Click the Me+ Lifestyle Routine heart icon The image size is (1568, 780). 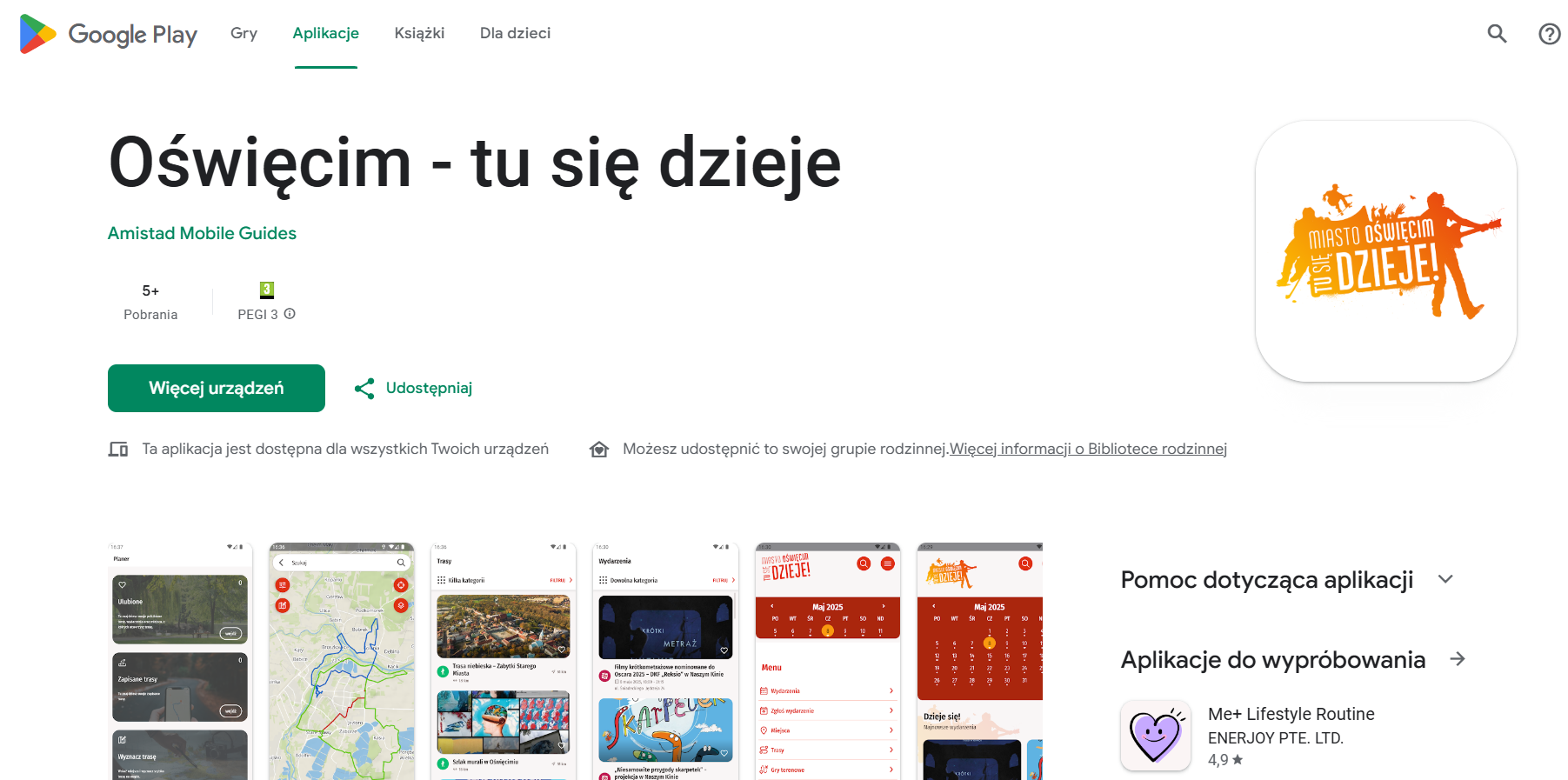[1156, 736]
